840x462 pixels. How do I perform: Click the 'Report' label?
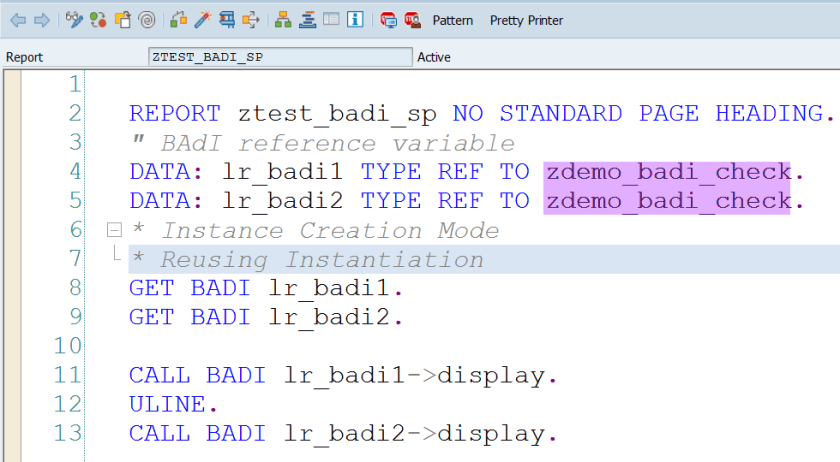tap(24, 57)
